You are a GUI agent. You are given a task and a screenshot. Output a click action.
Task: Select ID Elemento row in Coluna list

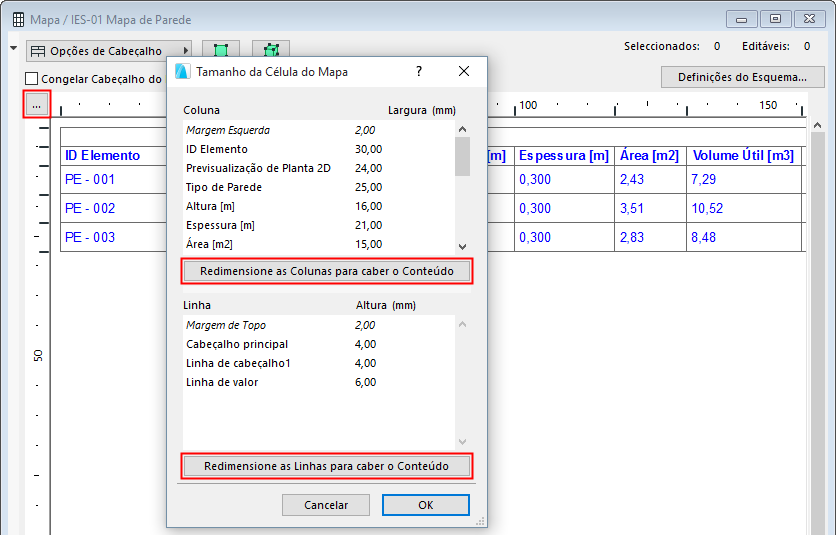tap(319, 149)
